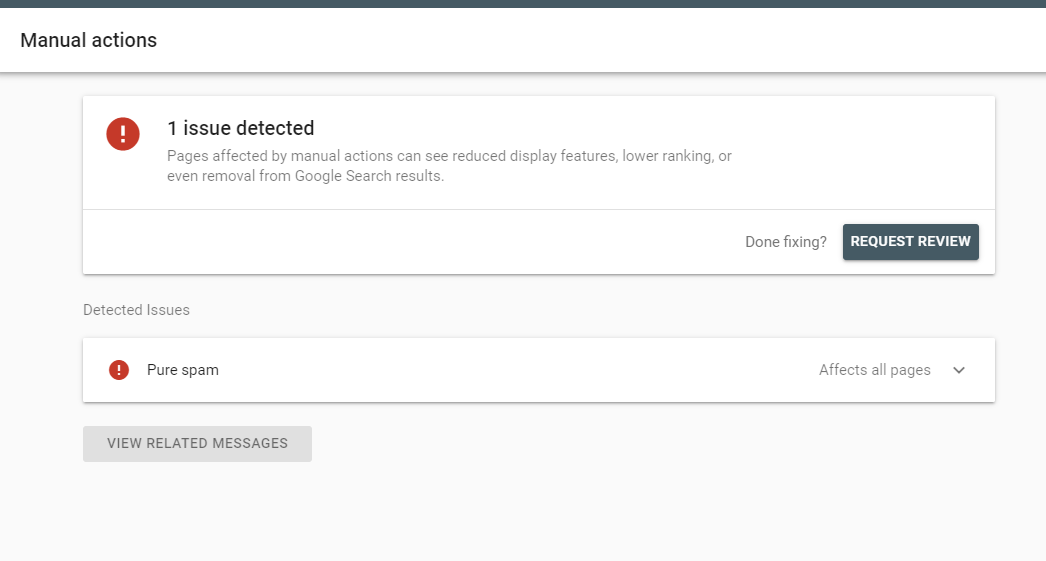Click the 'Pages affected by manual actions' sentence
This screenshot has width=1046, height=561.
(449, 157)
